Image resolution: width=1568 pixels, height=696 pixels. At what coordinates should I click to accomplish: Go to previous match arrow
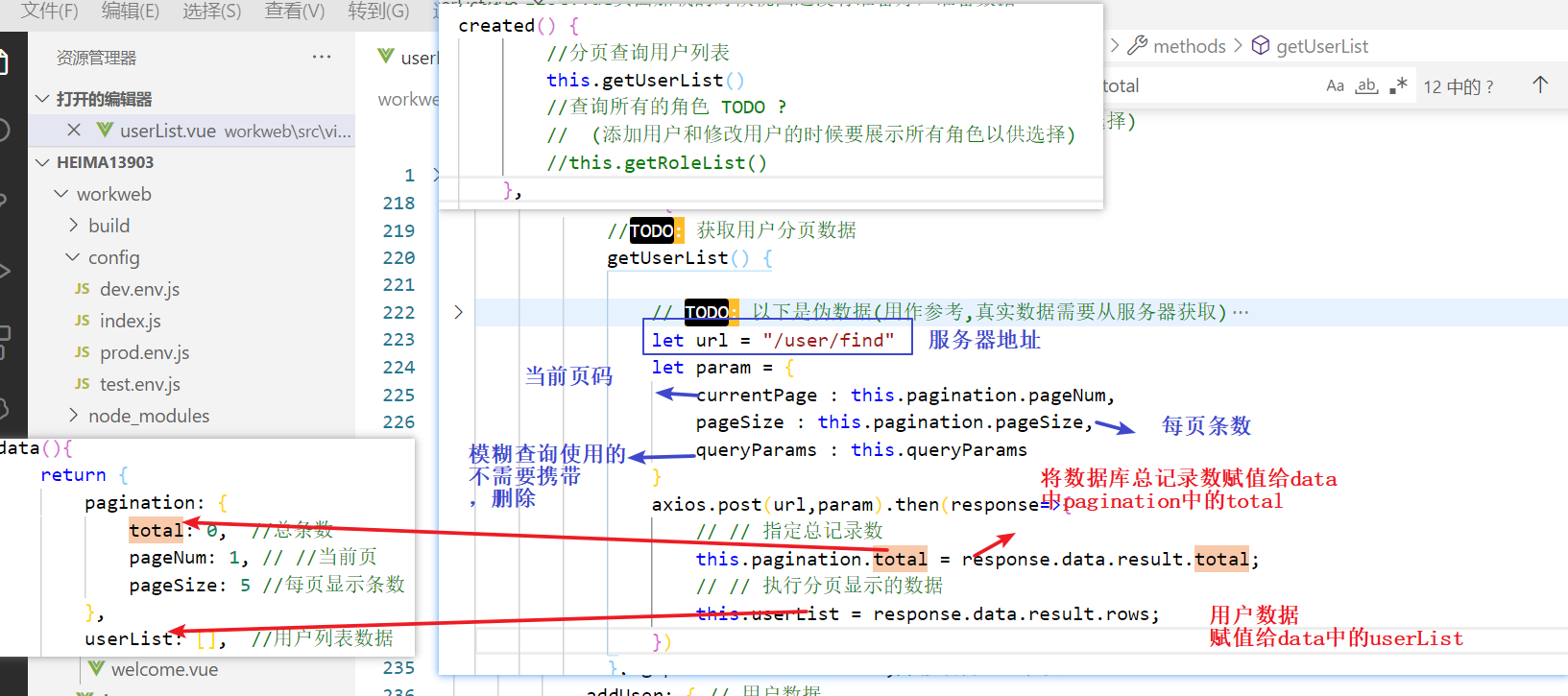(1540, 85)
